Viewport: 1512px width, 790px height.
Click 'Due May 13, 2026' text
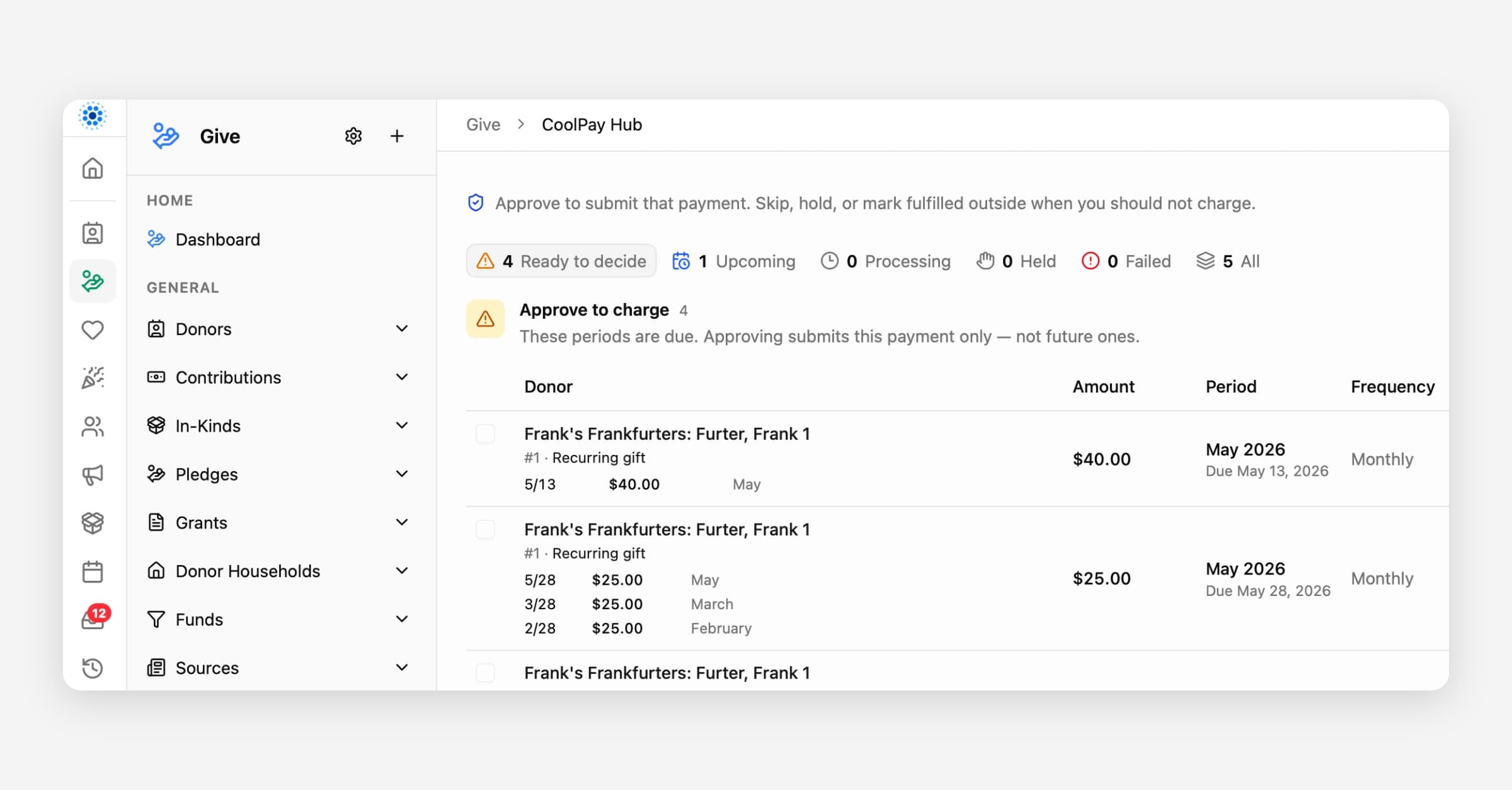[1267, 471]
